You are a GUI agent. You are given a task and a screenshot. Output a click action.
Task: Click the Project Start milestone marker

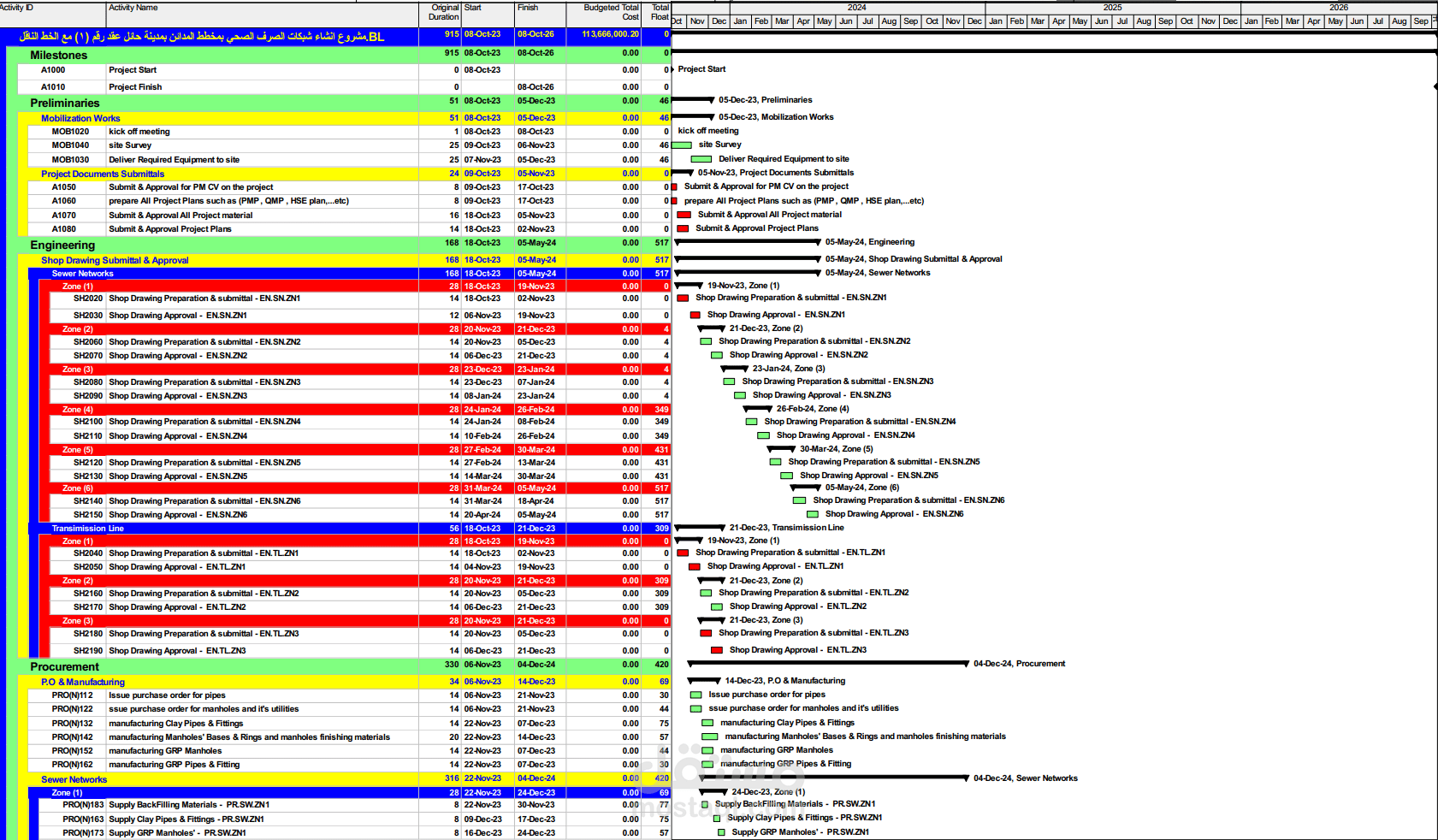click(673, 69)
